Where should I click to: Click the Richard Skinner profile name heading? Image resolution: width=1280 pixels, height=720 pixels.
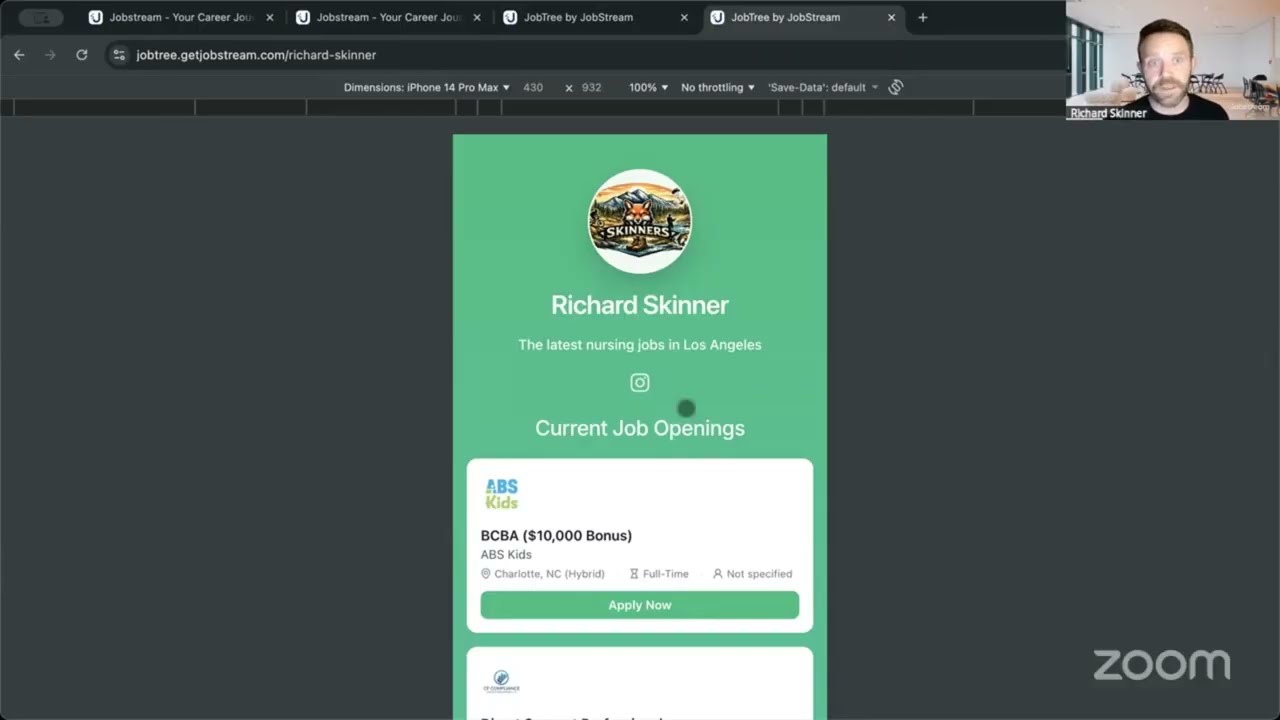(x=640, y=305)
